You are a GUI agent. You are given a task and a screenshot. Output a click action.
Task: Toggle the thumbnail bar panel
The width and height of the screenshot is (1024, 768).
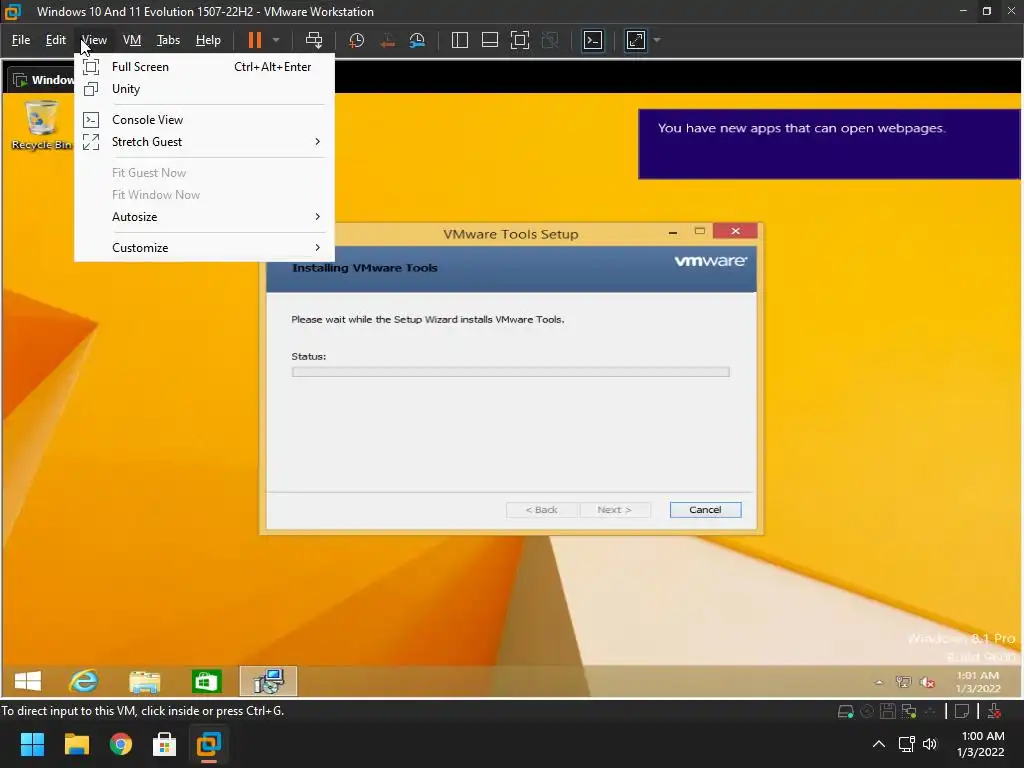pos(490,40)
